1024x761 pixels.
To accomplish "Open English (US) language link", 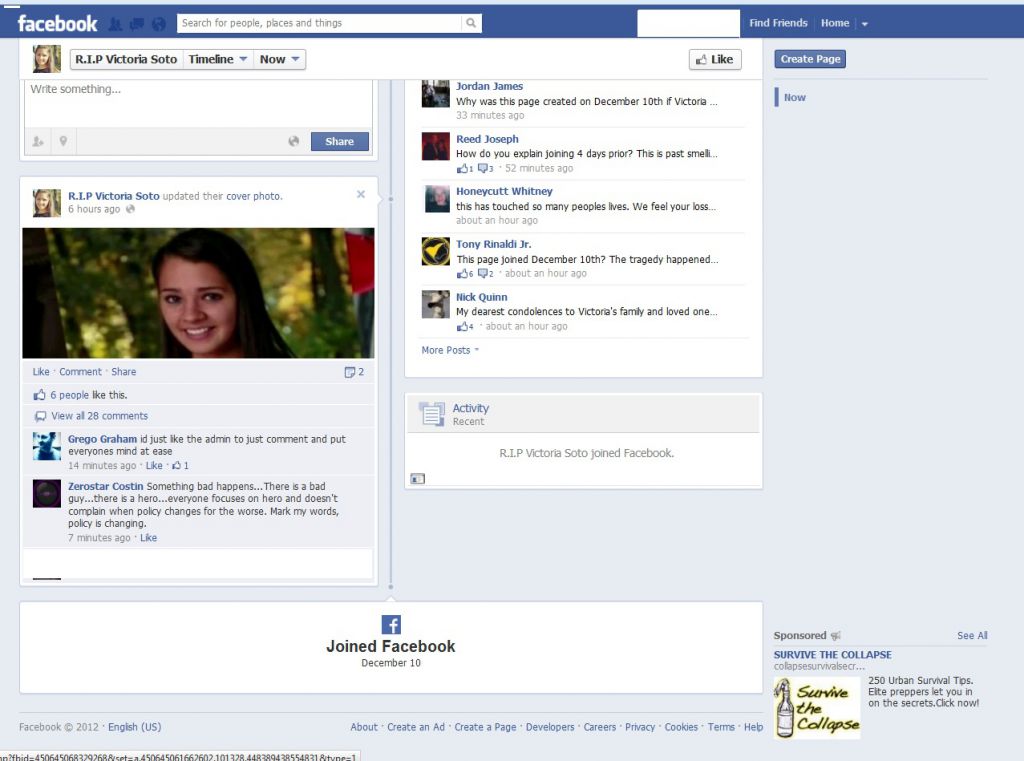I will click(135, 727).
